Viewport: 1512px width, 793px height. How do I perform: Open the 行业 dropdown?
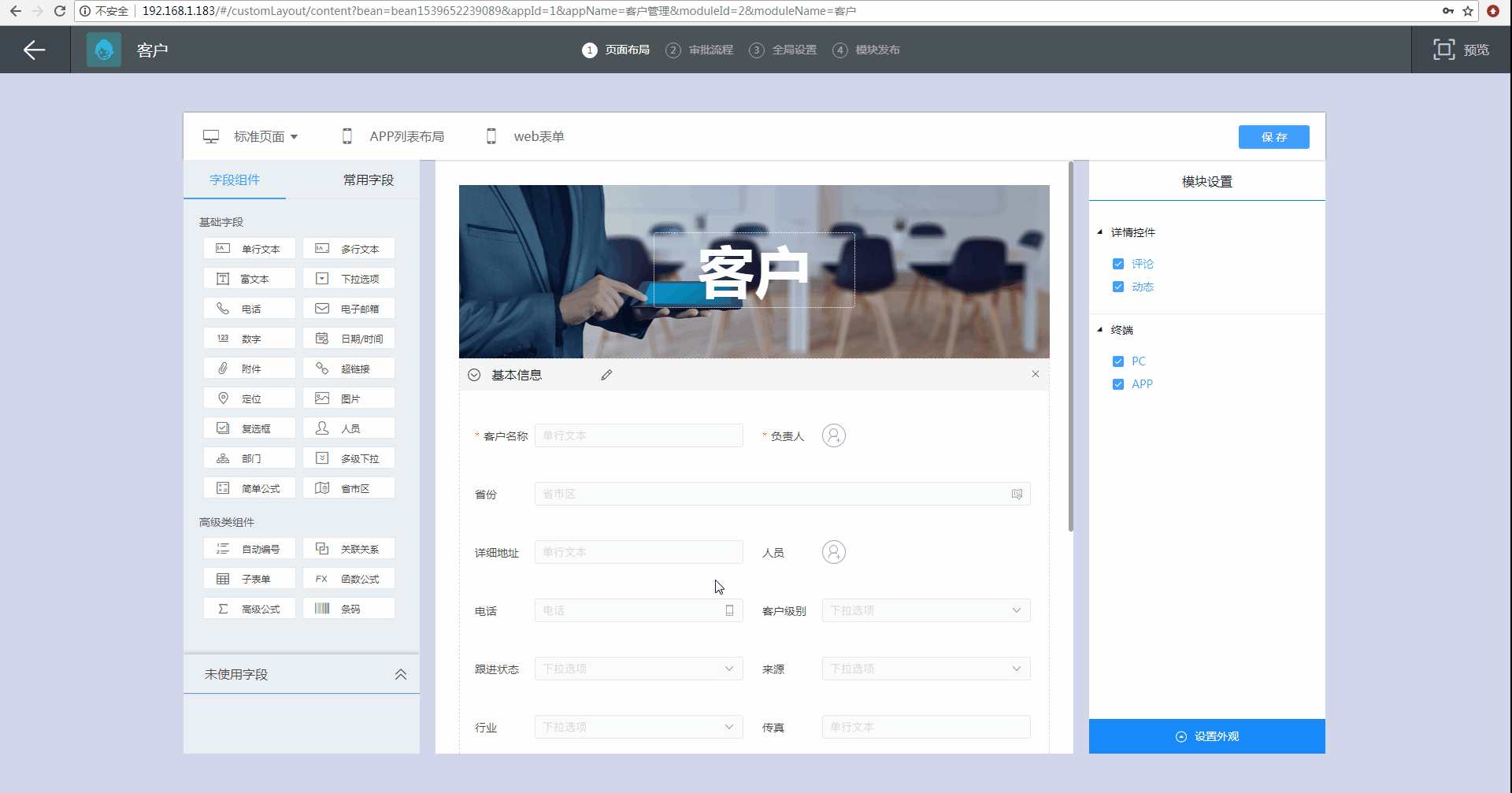[x=639, y=727]
